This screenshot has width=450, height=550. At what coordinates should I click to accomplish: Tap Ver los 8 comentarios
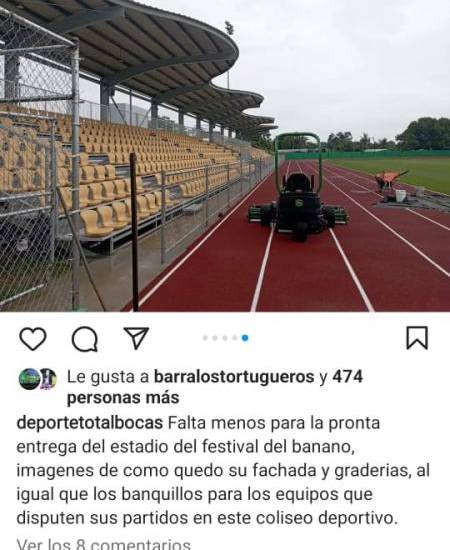[x=103, y=545]
